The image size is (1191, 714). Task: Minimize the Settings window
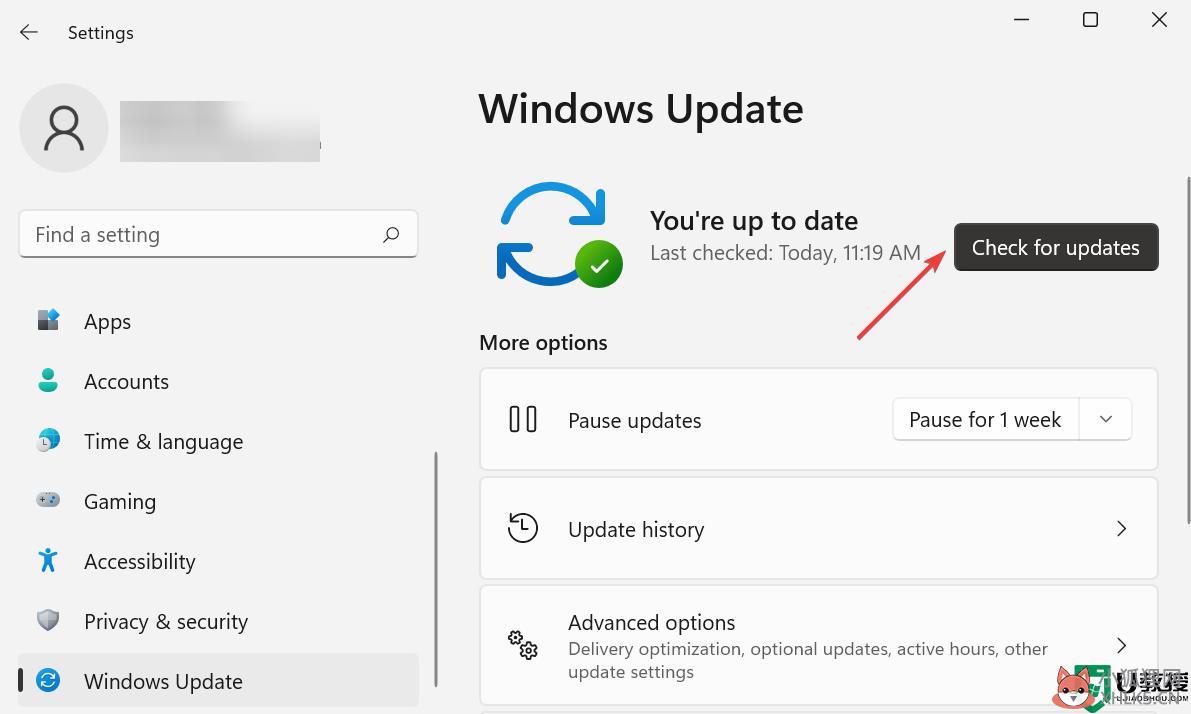pos(1022,20)
